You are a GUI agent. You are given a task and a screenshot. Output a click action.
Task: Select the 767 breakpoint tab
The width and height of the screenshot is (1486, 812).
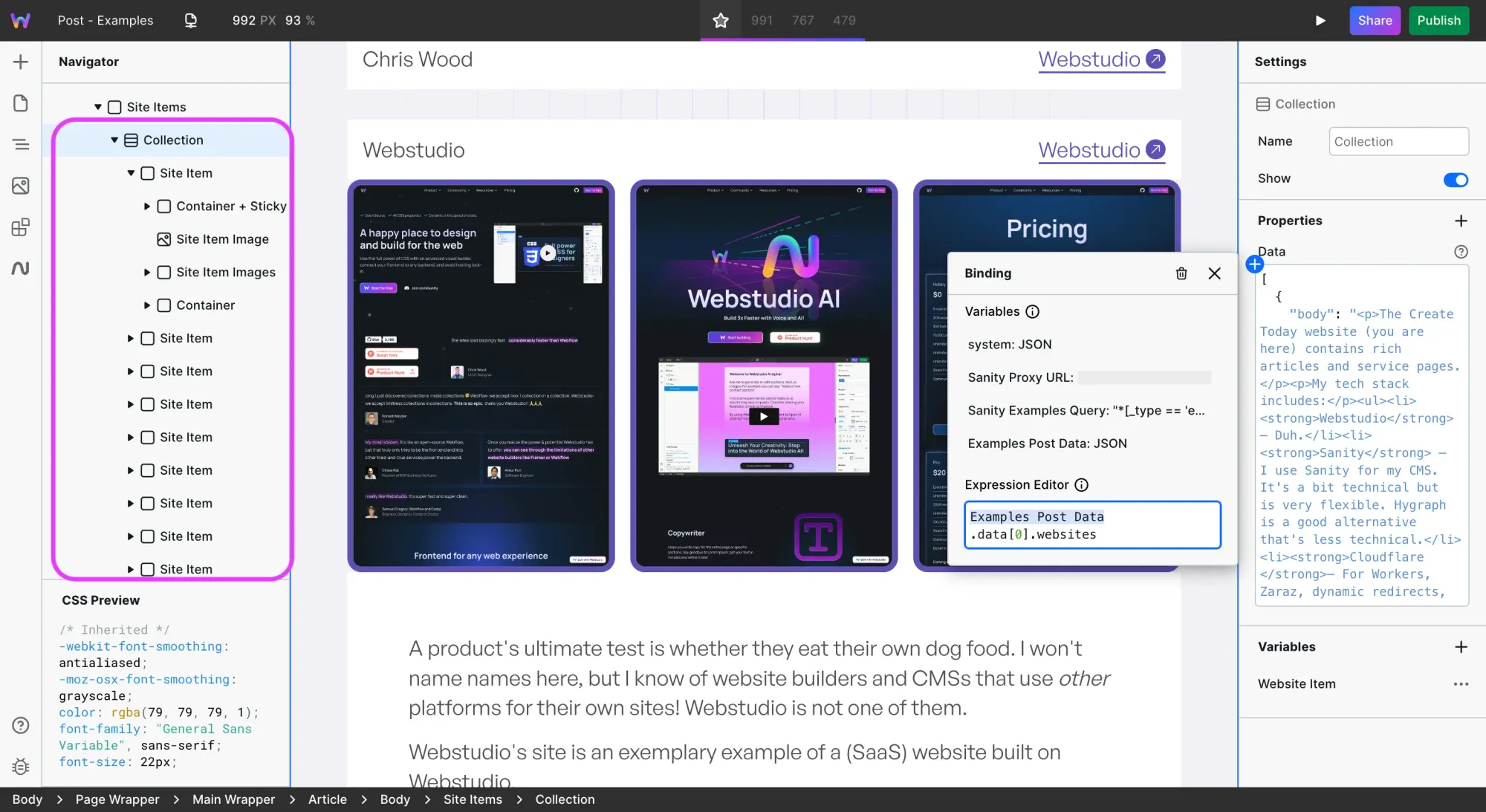[802, 20]
